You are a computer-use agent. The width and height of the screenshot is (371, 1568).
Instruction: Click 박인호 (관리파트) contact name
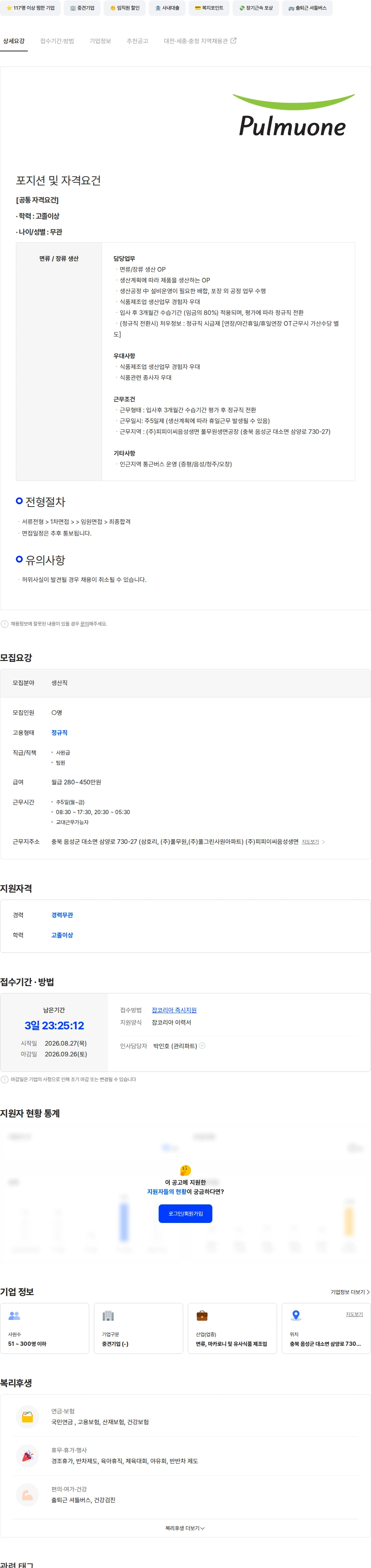point(175,1046)
